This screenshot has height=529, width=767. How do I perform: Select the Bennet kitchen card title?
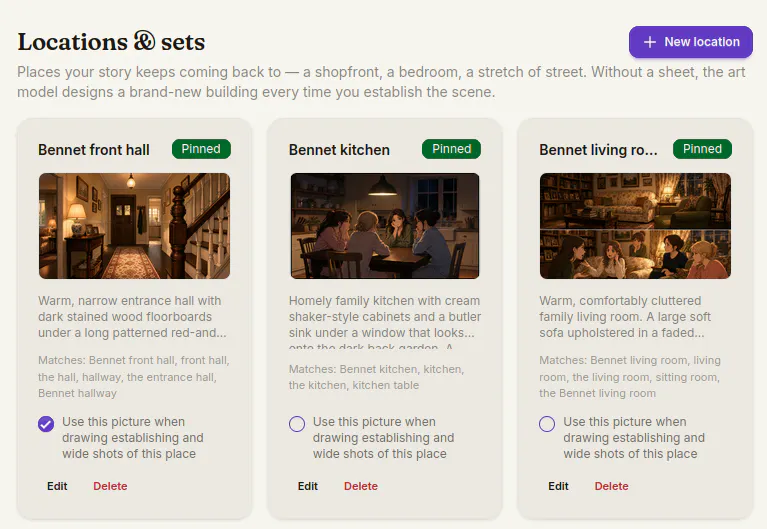339,150
